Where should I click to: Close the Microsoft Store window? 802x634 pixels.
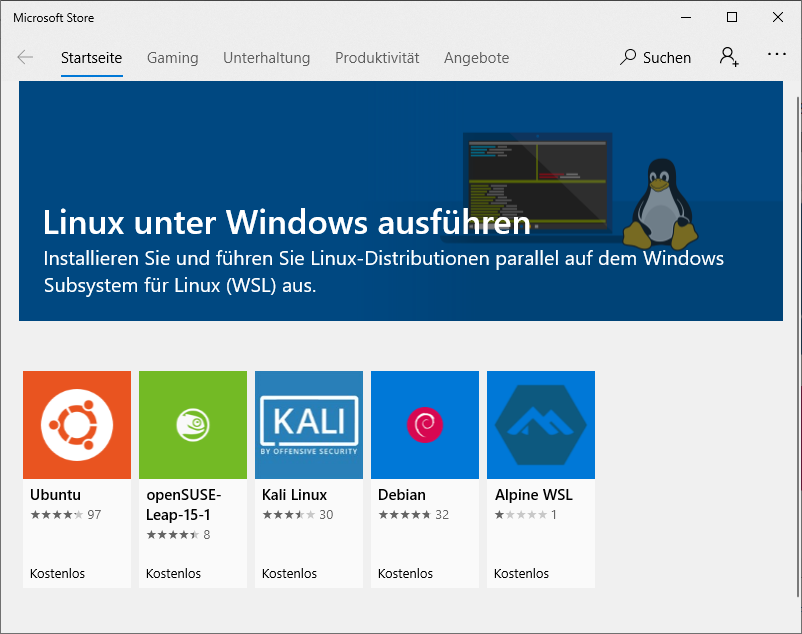(778, 17)
